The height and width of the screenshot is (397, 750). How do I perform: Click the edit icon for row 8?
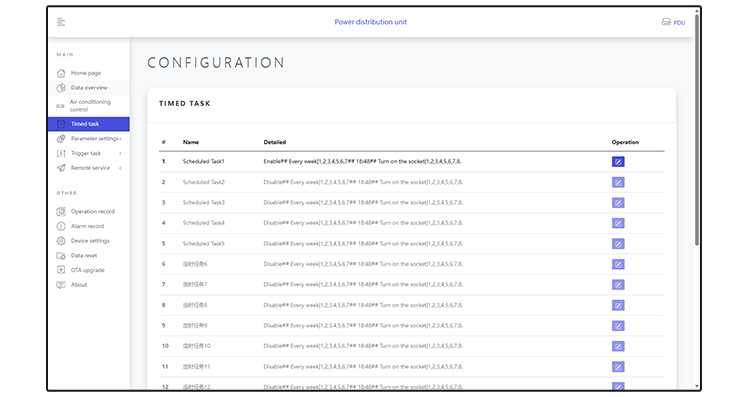pos(618,305)
